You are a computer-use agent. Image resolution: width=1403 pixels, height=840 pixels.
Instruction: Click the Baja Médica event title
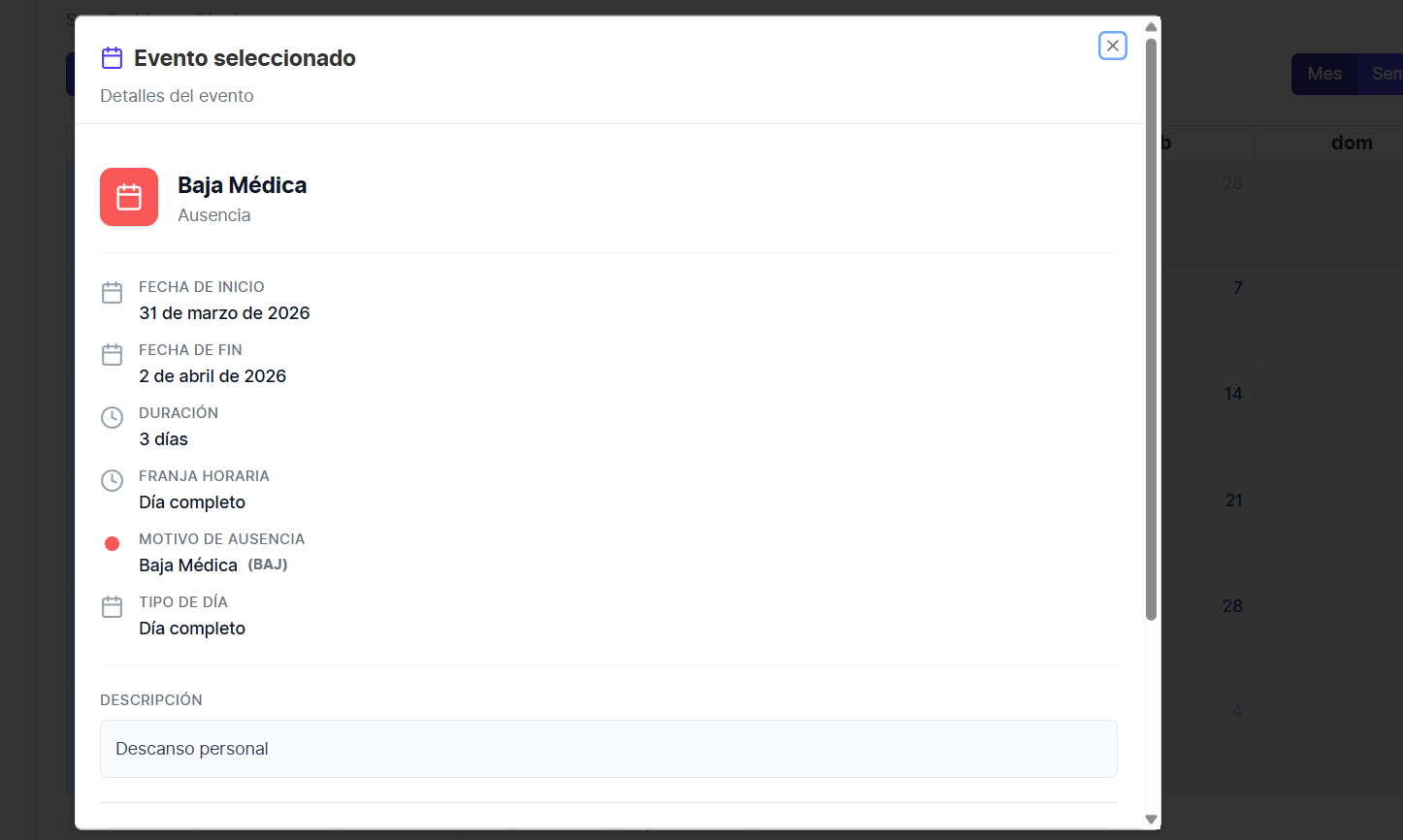click(242, 185)
